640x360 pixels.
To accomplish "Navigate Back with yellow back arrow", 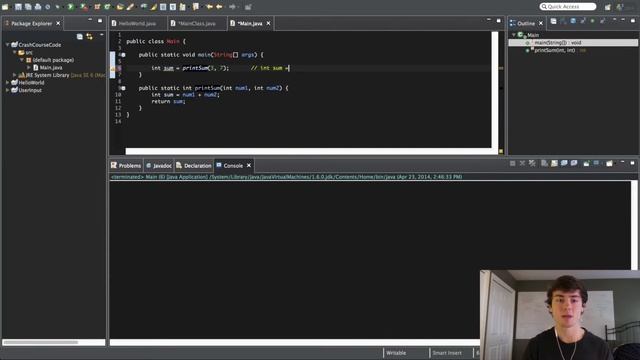I will [x=219, y=7].
